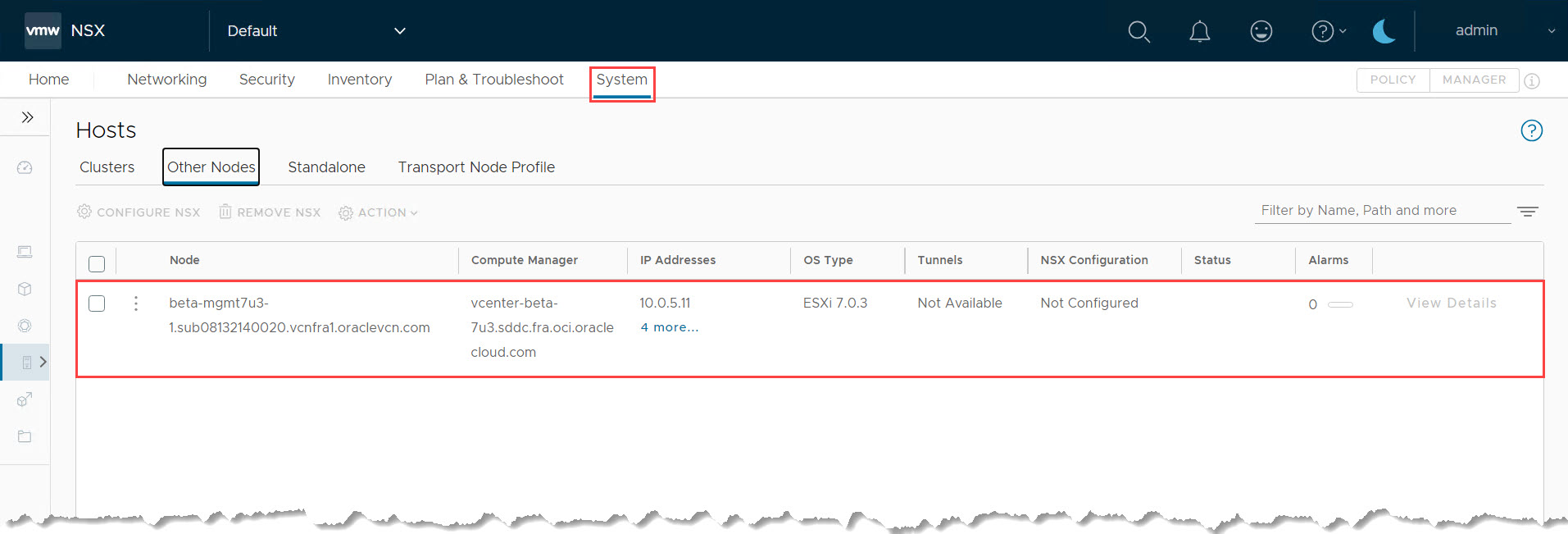Go to the Home tab
The image size is (1568, 534).
(48, 80)
